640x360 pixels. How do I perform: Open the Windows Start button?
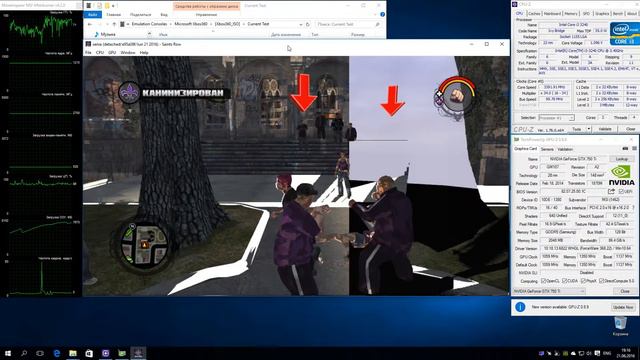(8, 353)
